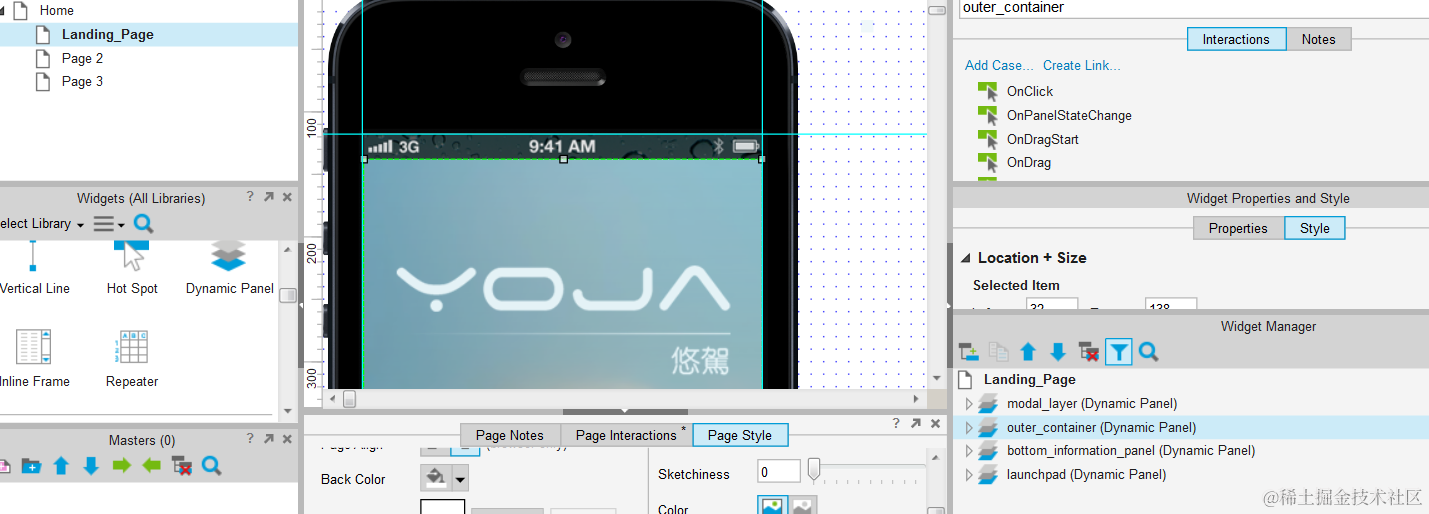Screen dimensions: 1429x514
Task: Move master down with blue down arrow
Action: (91, 466)
